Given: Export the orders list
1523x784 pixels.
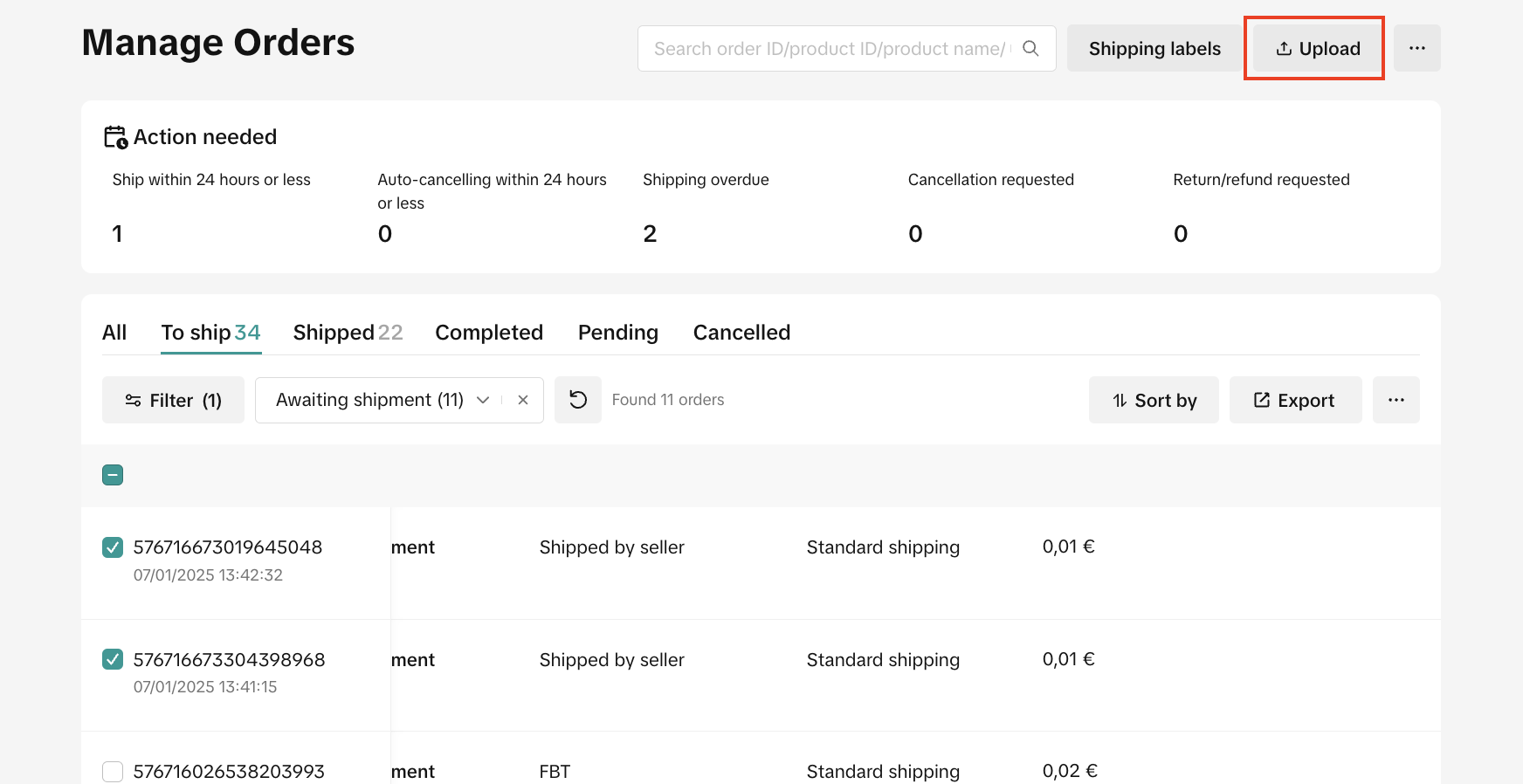Looking at the screenshot, I should [x=1295, y=400].
